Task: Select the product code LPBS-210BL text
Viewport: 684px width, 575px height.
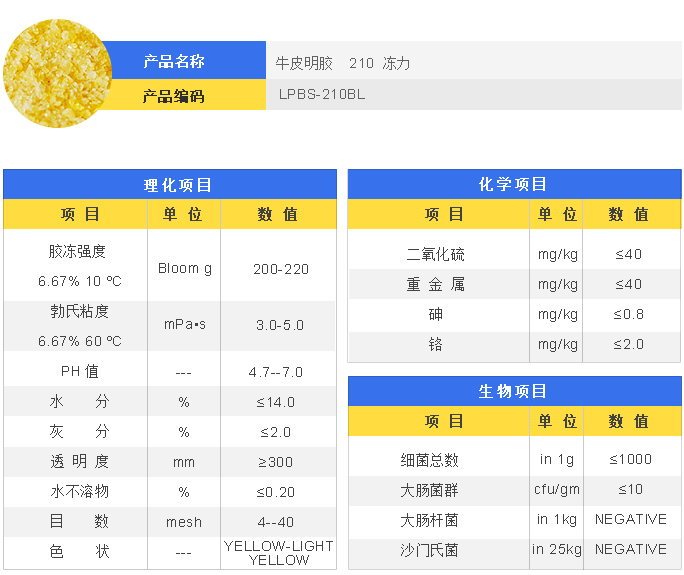Action: click(x=322, y=96)
